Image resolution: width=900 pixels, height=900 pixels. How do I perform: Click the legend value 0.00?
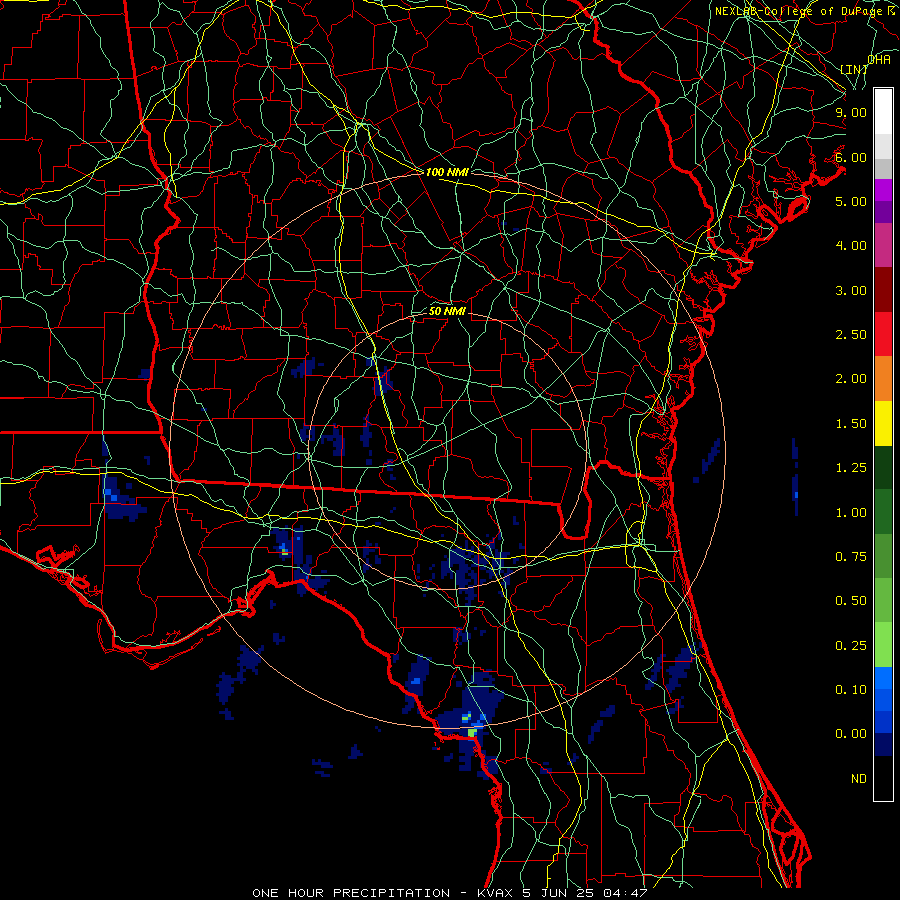pyautogui.click(x=851, y=734)
